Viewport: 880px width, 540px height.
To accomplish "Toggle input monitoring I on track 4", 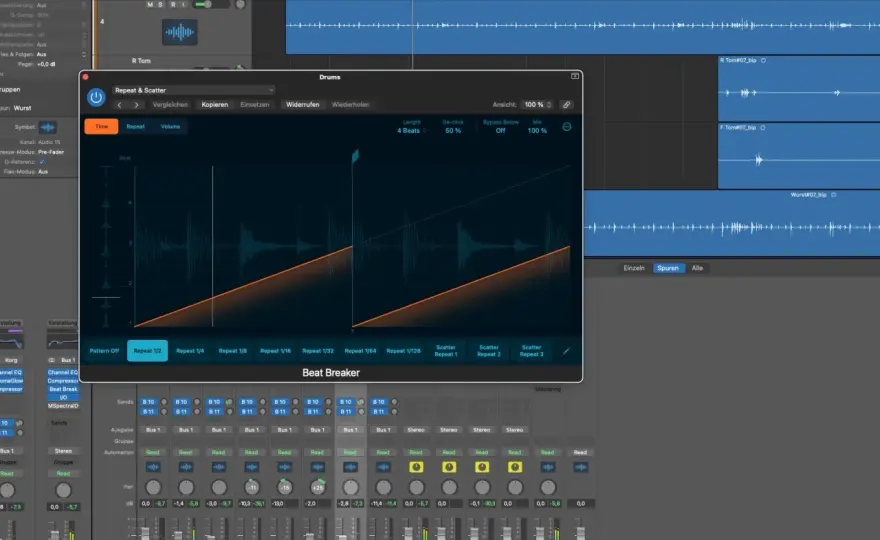I will pyautogui.click(x=183, y=4).
